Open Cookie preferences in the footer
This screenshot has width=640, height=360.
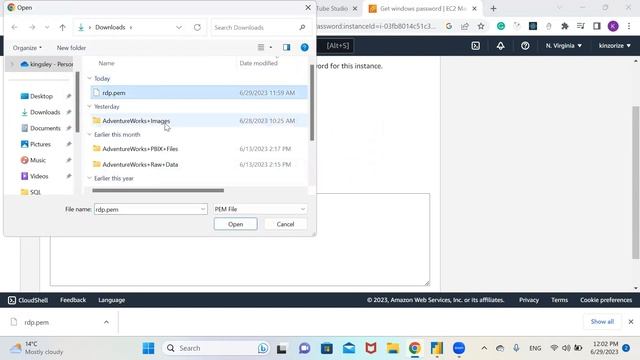point(606,300)
